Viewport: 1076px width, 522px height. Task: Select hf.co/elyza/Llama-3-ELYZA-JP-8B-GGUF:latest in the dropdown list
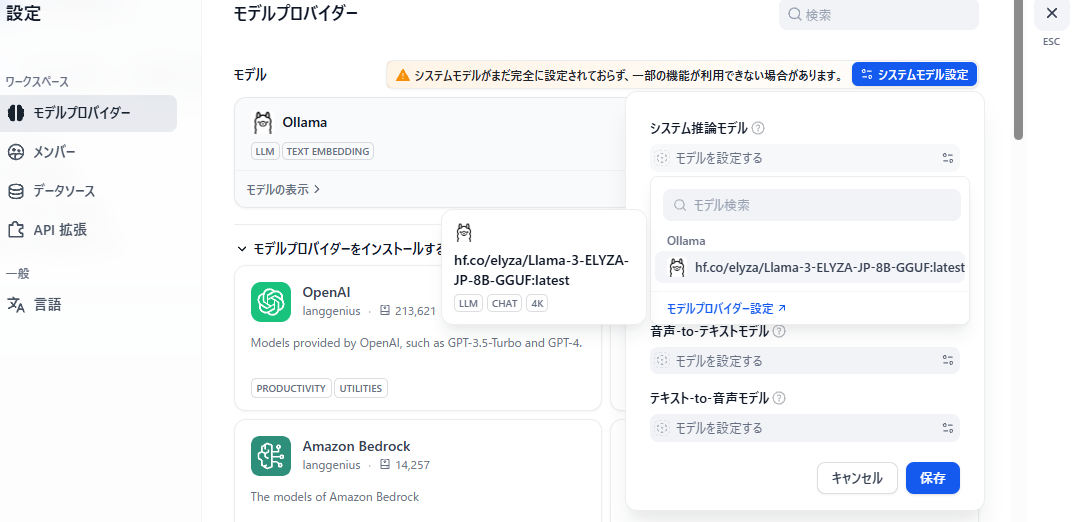[810, 268]
